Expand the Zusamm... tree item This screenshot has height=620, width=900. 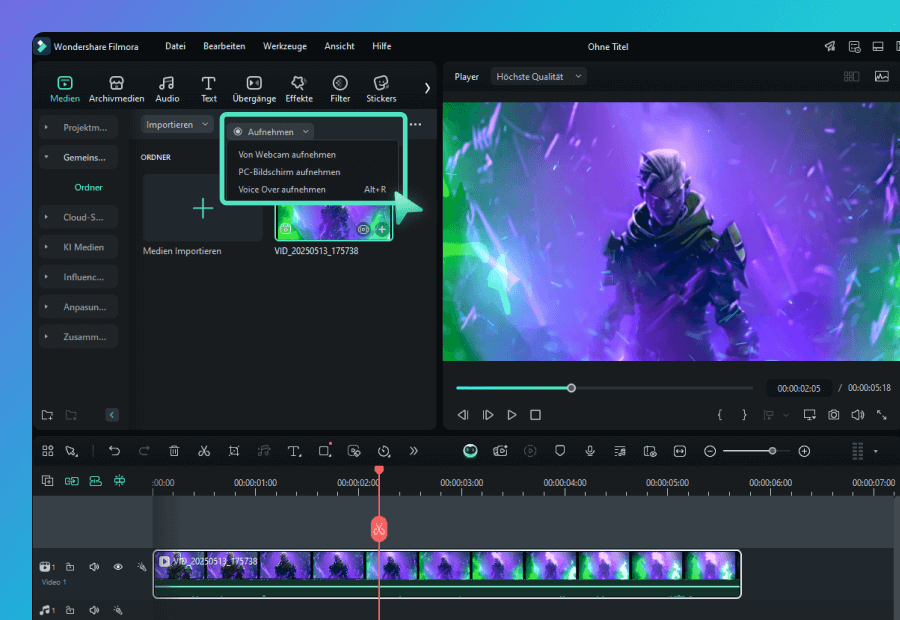(79, 336)
